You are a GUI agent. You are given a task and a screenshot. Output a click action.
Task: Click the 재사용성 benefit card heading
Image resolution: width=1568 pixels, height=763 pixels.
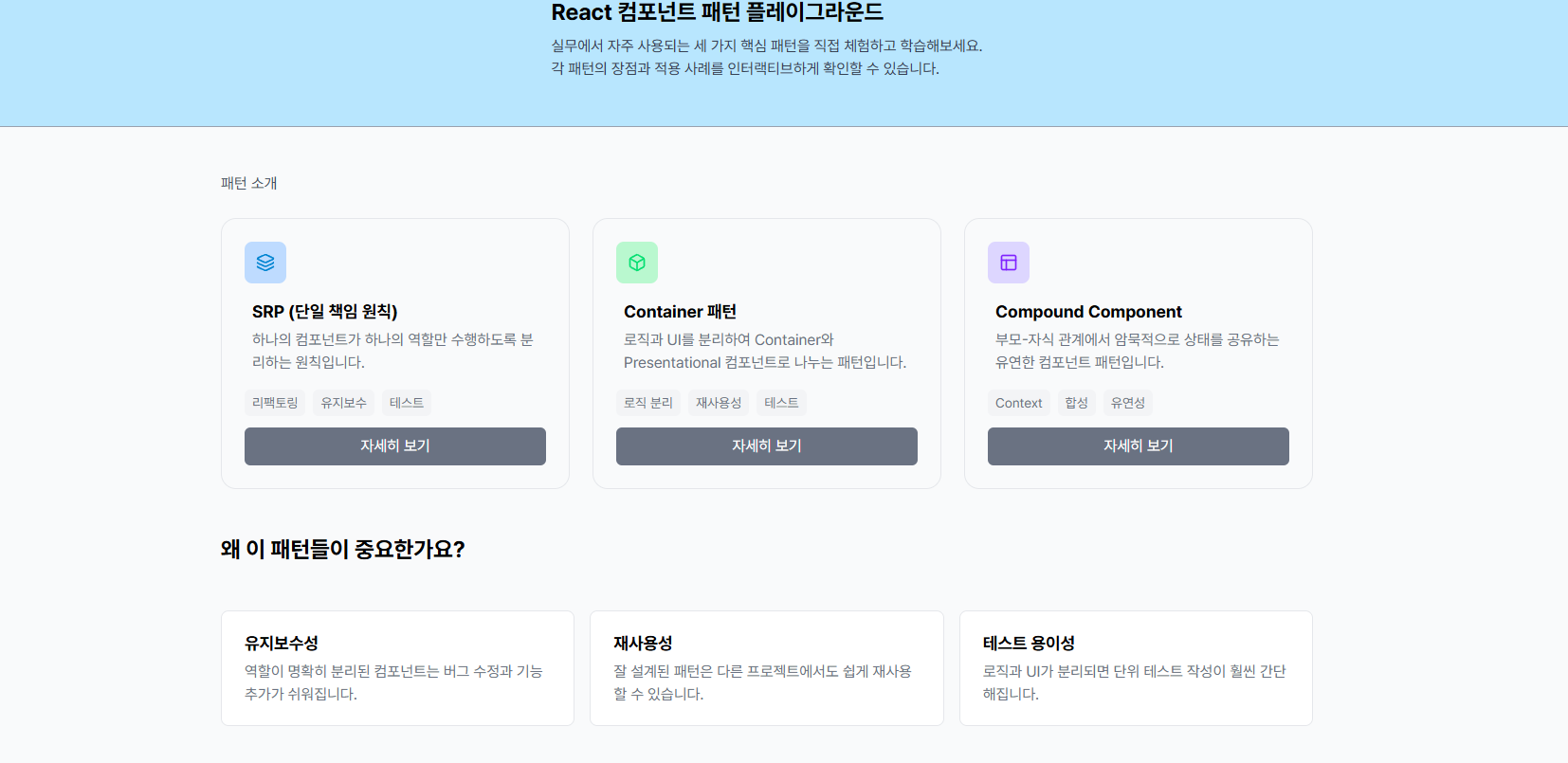pyautogui.click(x=643, y=643)
